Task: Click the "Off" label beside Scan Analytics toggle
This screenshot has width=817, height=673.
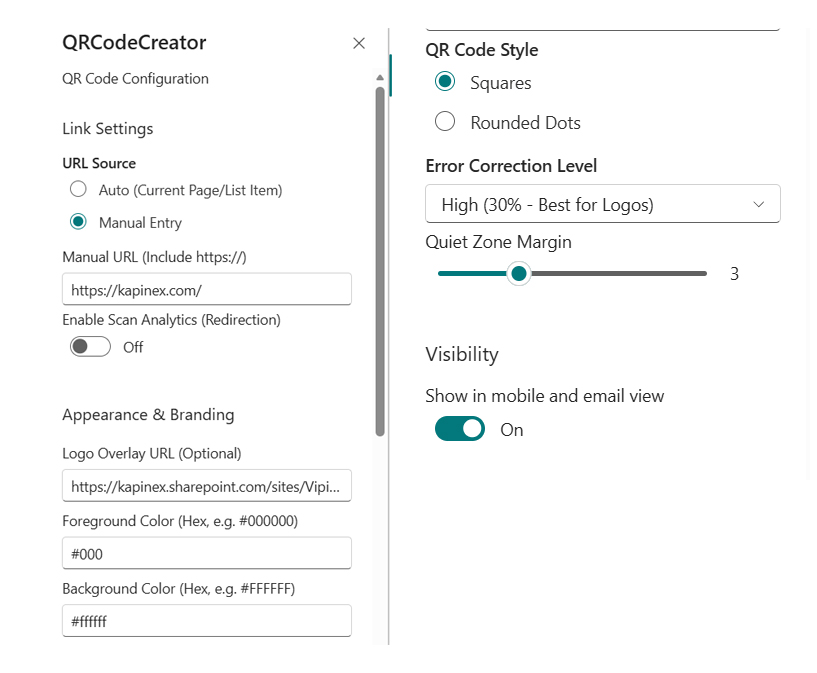Action: 133,347
